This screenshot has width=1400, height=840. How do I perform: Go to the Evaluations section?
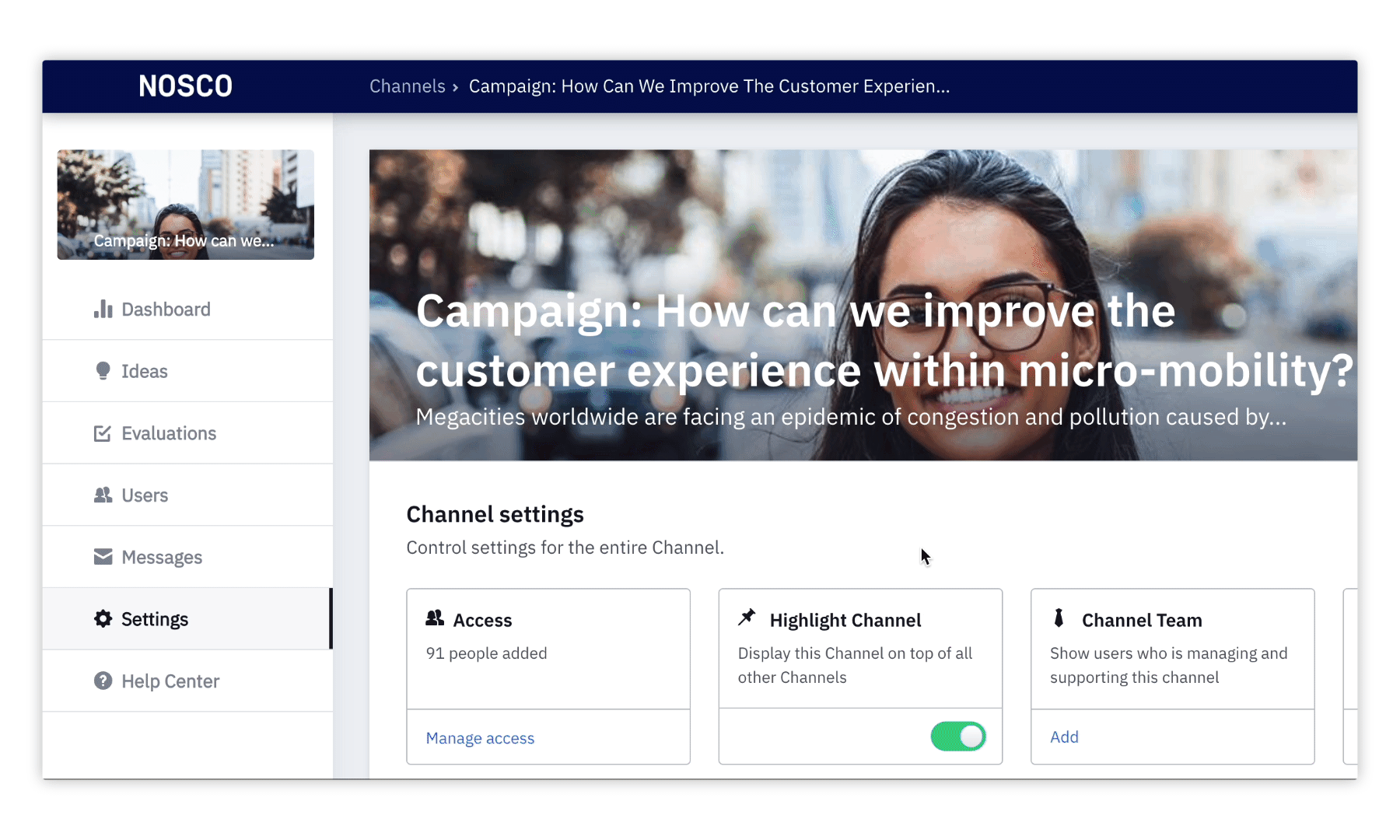pyautogui.click(x=187, y=433)
